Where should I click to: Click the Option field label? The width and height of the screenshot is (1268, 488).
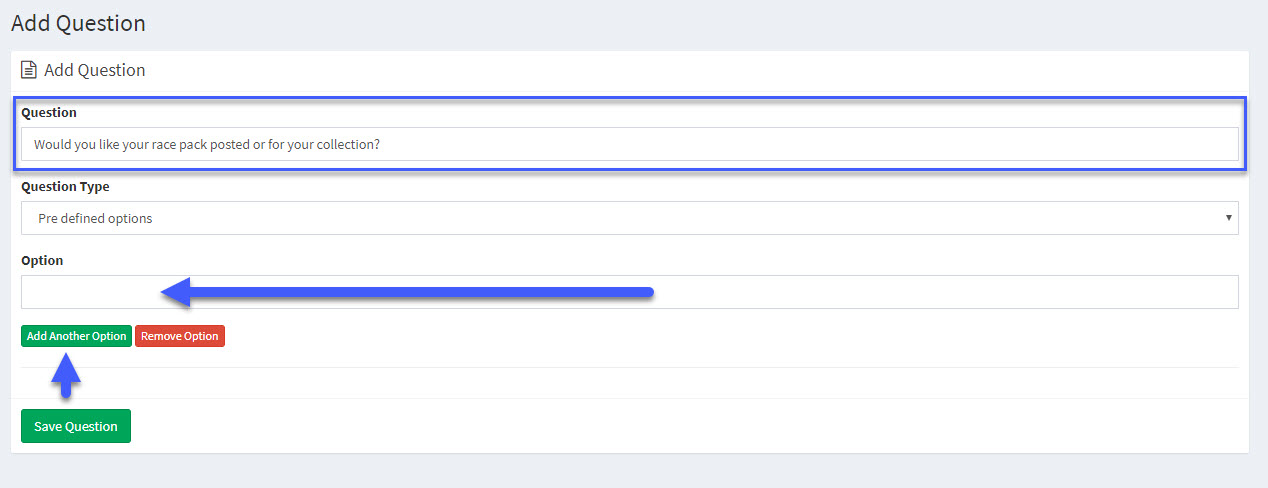[42, 260]
